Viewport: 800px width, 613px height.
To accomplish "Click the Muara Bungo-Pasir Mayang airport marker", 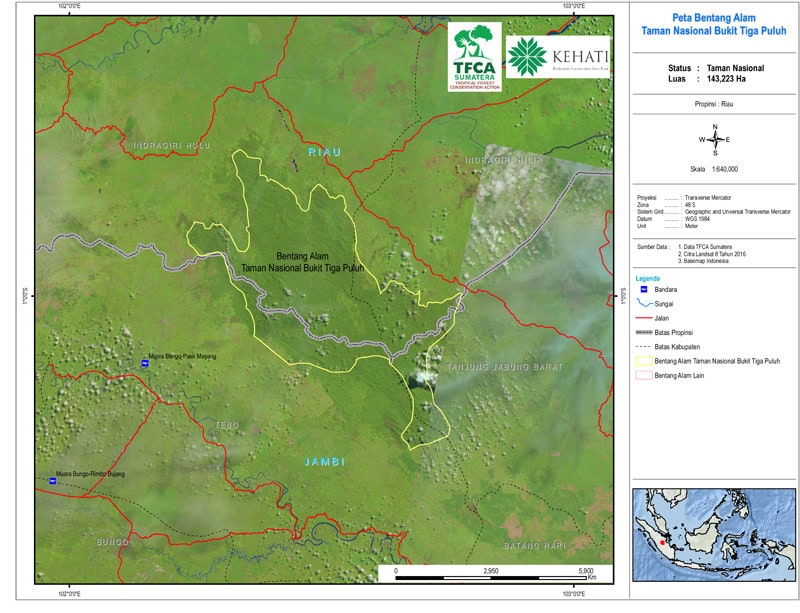I will click(x=145, y=364).
